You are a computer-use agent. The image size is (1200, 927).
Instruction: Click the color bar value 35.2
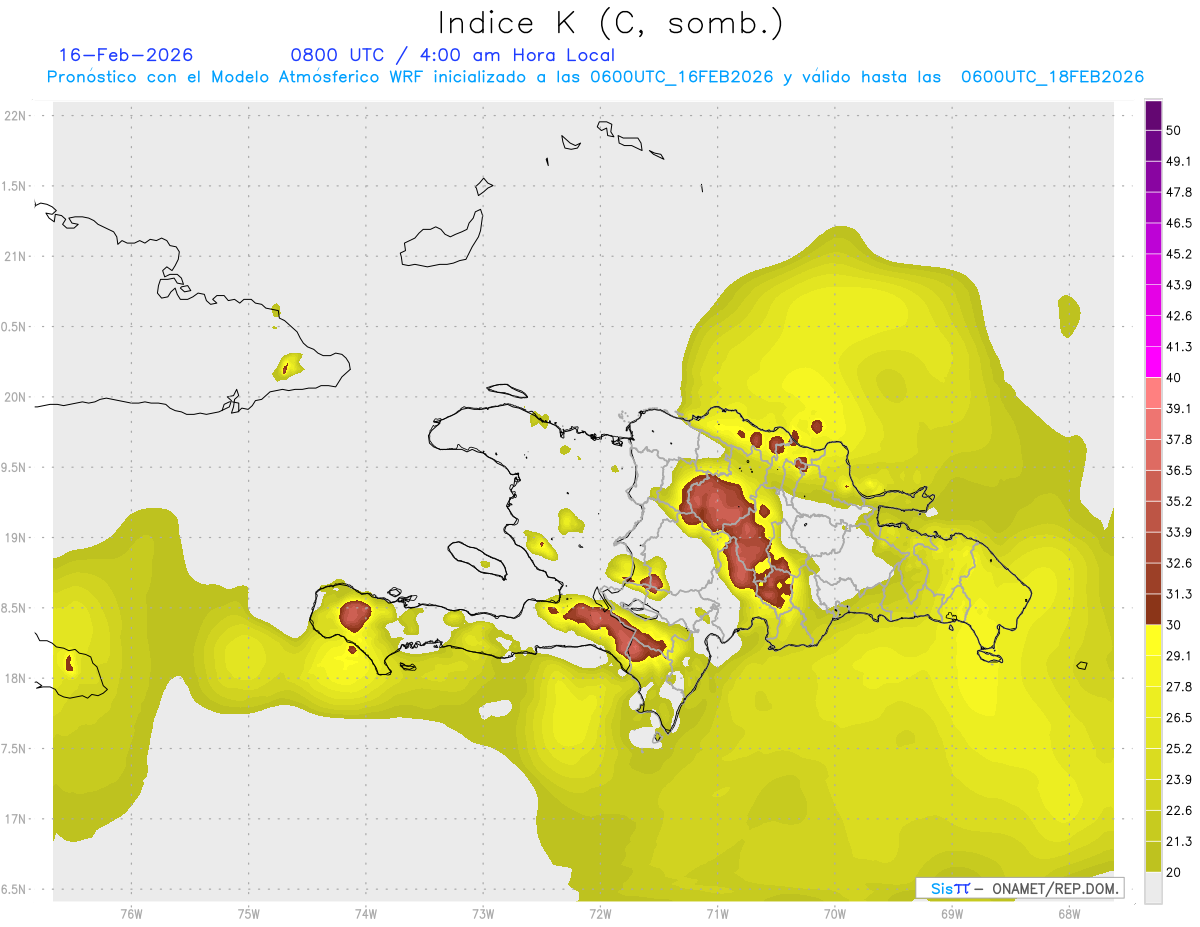(x=1179, y=501)
